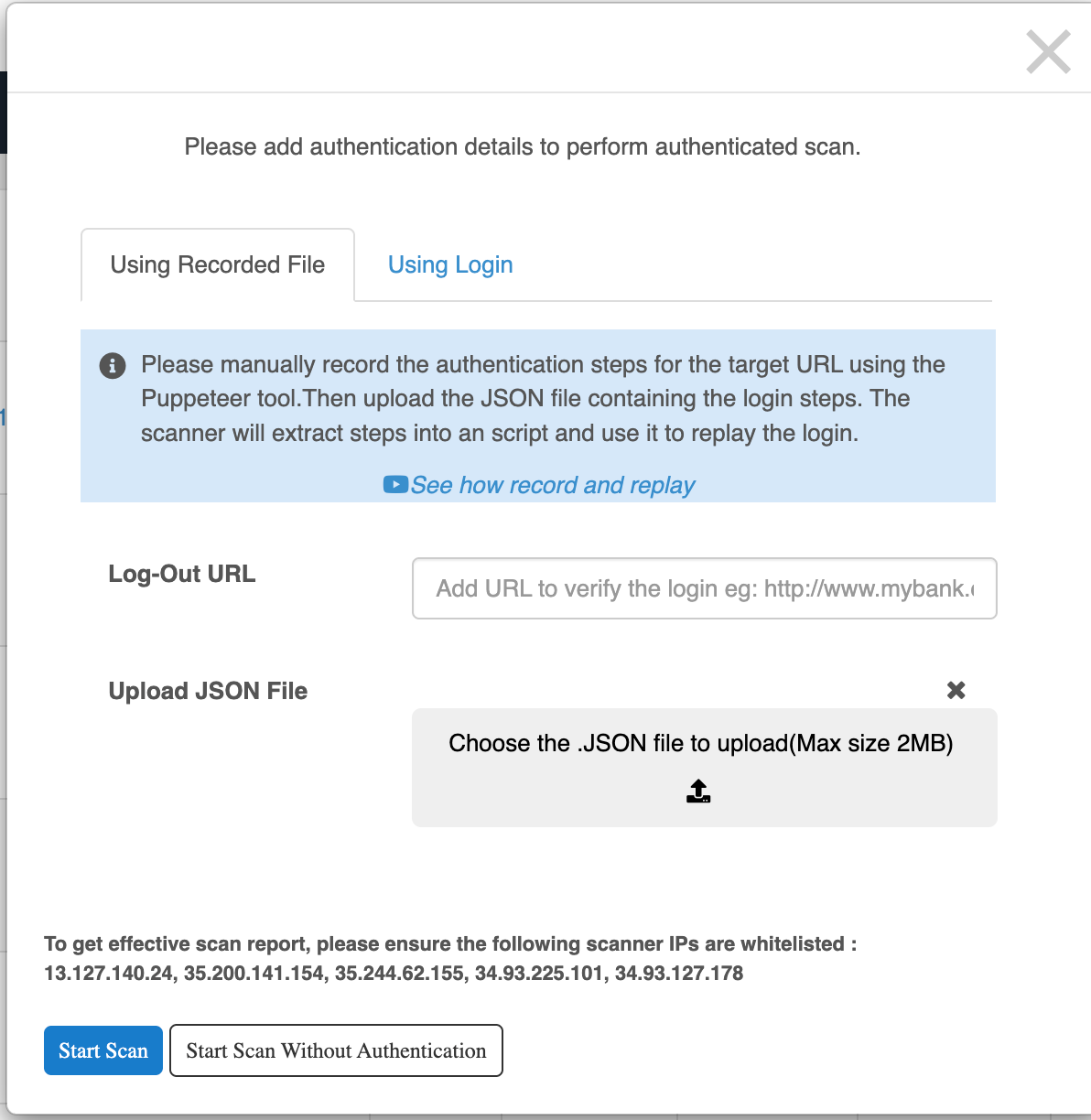Remove the uploaded JSON file with X icon

click(956, 690)
